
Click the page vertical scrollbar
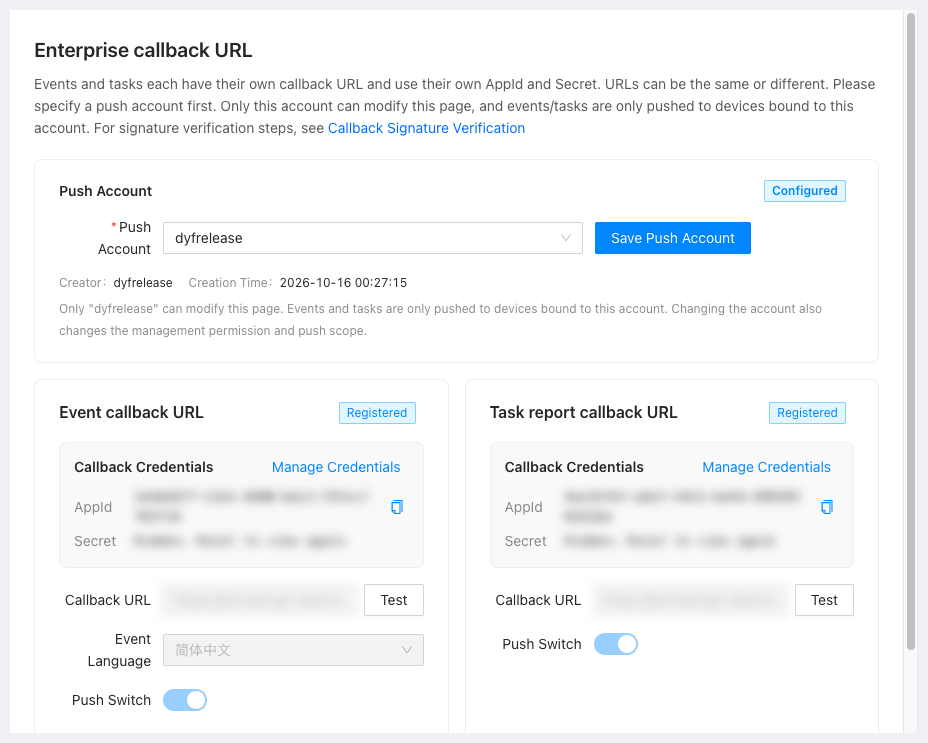911,332
